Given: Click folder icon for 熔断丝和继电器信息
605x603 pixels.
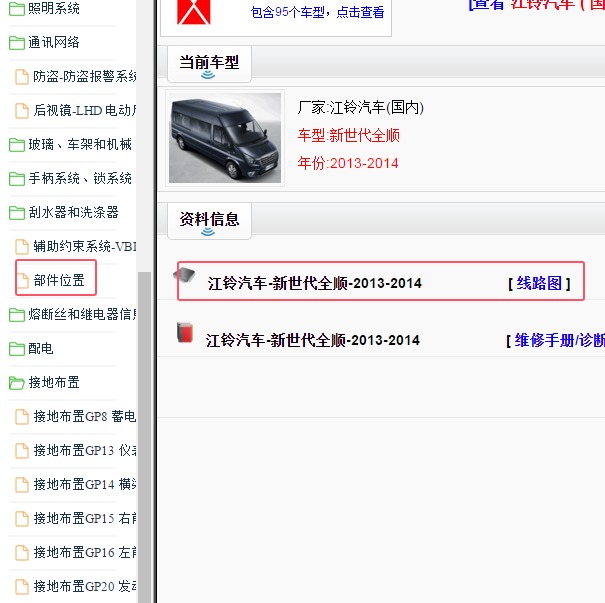Looking at the screenshot, I should click(x=17, y=314).
